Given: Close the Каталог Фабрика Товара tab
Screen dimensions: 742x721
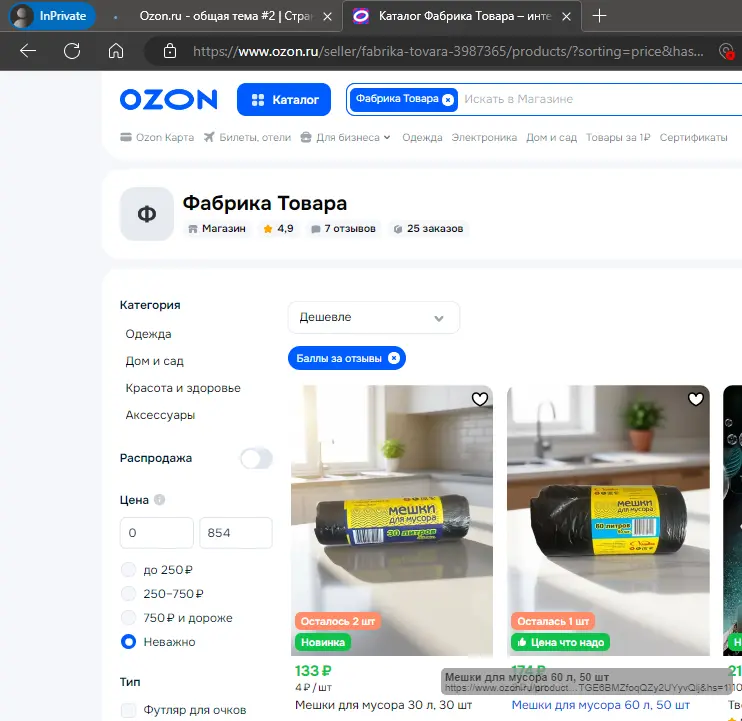Looking at the screenshot, I should (566, 17).
